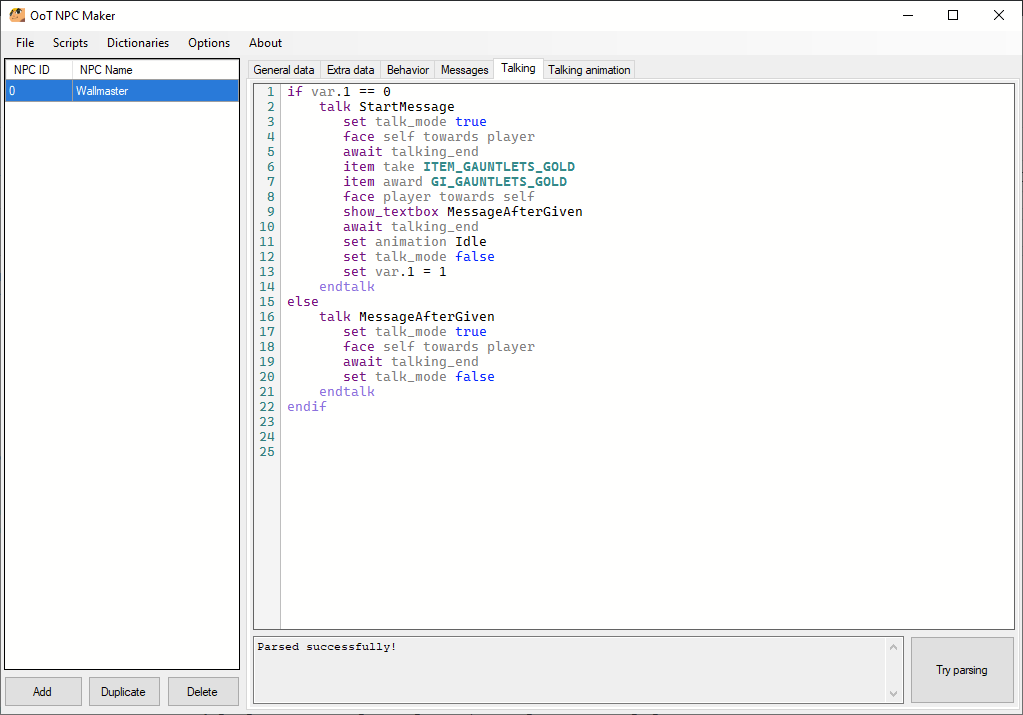Place the cursor on the endif line
Screen dimensions: 1023x715
tap(306, 406)
